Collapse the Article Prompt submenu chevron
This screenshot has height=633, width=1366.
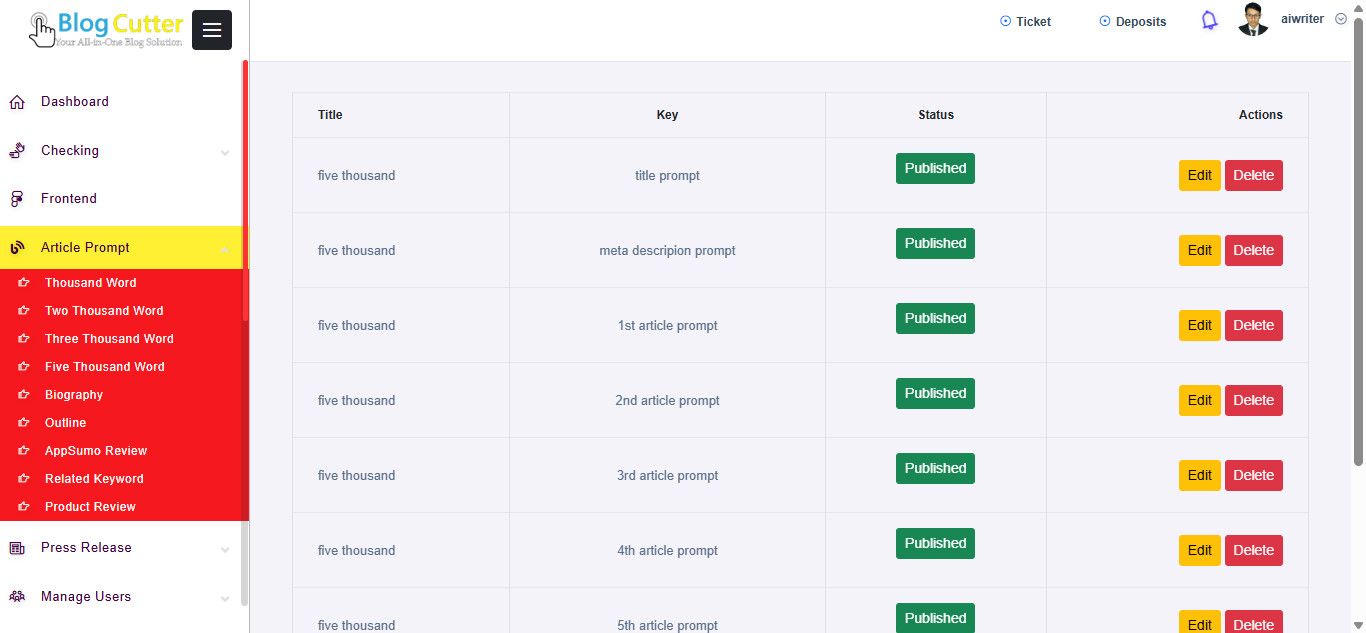click(x=225, y=249)
